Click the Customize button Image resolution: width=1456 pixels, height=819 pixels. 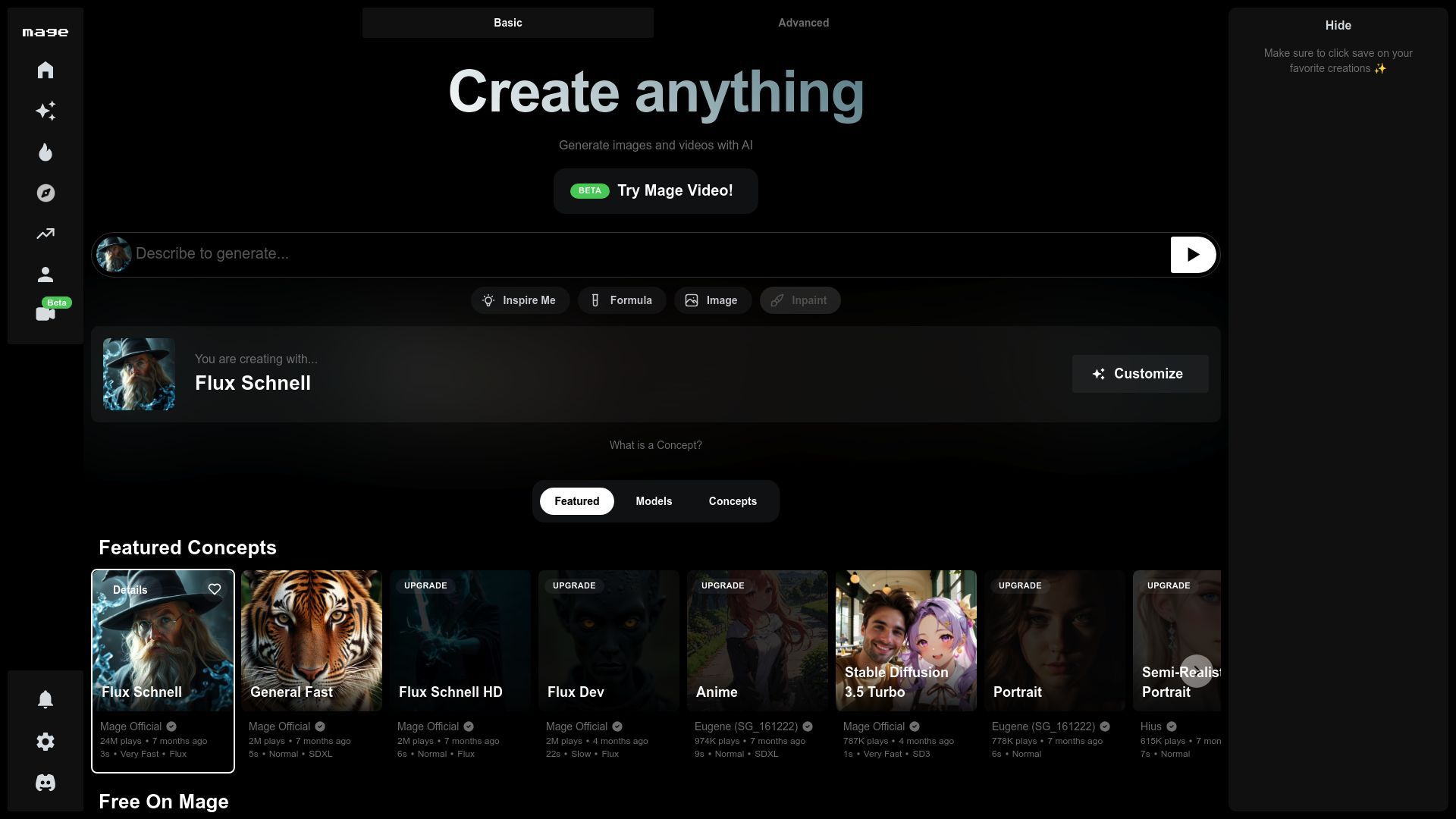[1140, 374]
